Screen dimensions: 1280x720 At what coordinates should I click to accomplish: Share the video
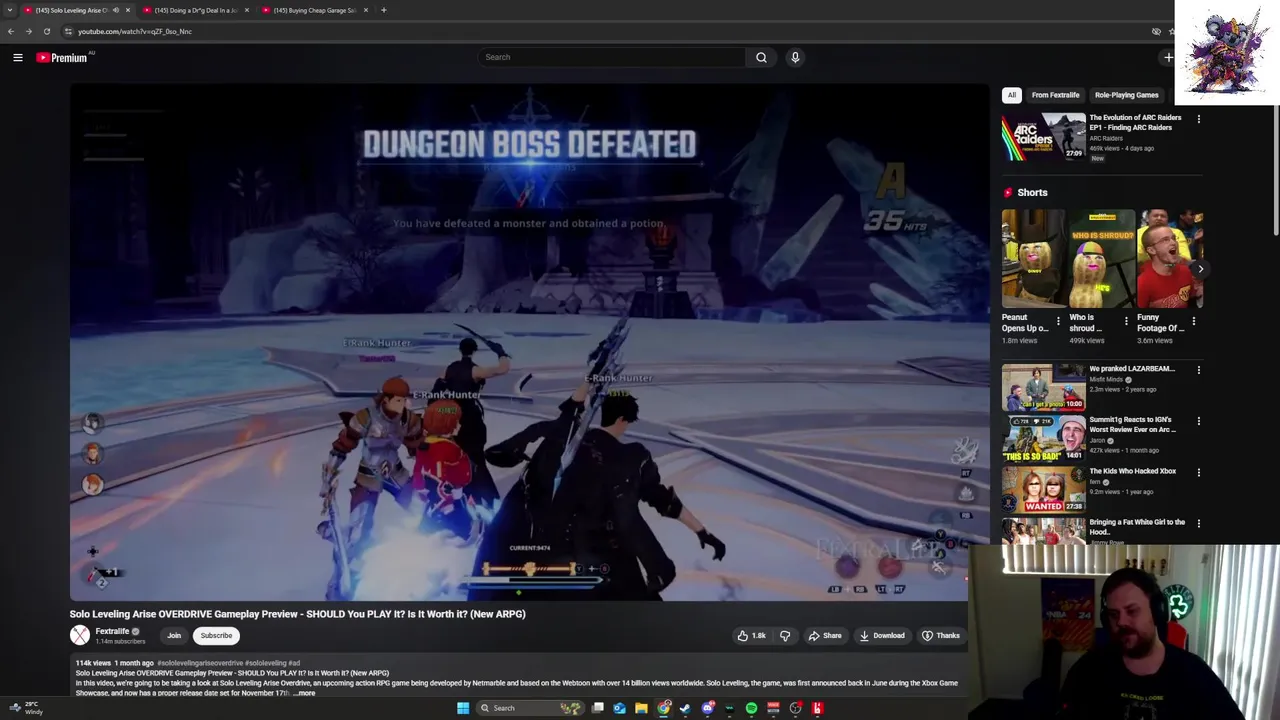click(825, 635)
